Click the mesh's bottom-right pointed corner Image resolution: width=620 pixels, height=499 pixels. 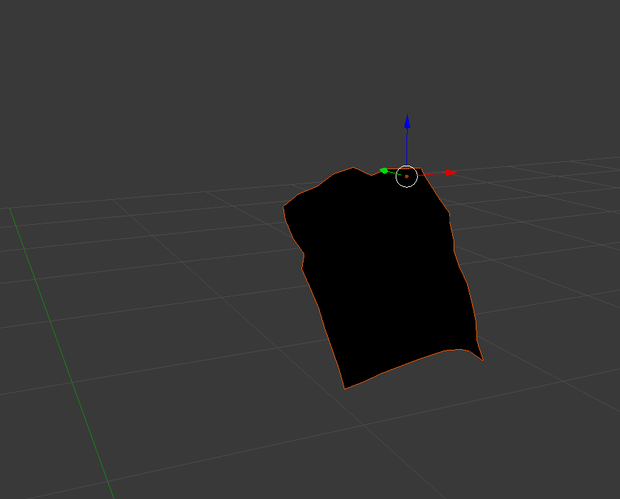482,359
